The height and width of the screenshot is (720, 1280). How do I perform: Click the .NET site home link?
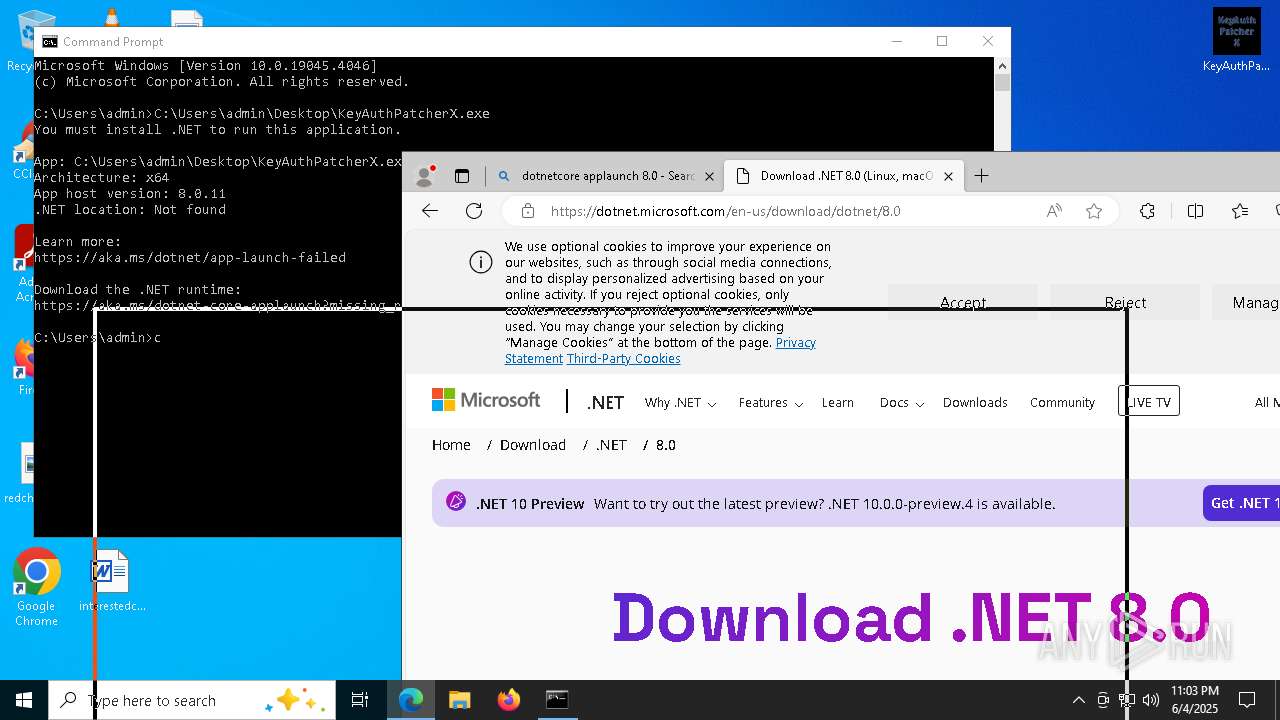pyautogui.click(x=605, y=402)
